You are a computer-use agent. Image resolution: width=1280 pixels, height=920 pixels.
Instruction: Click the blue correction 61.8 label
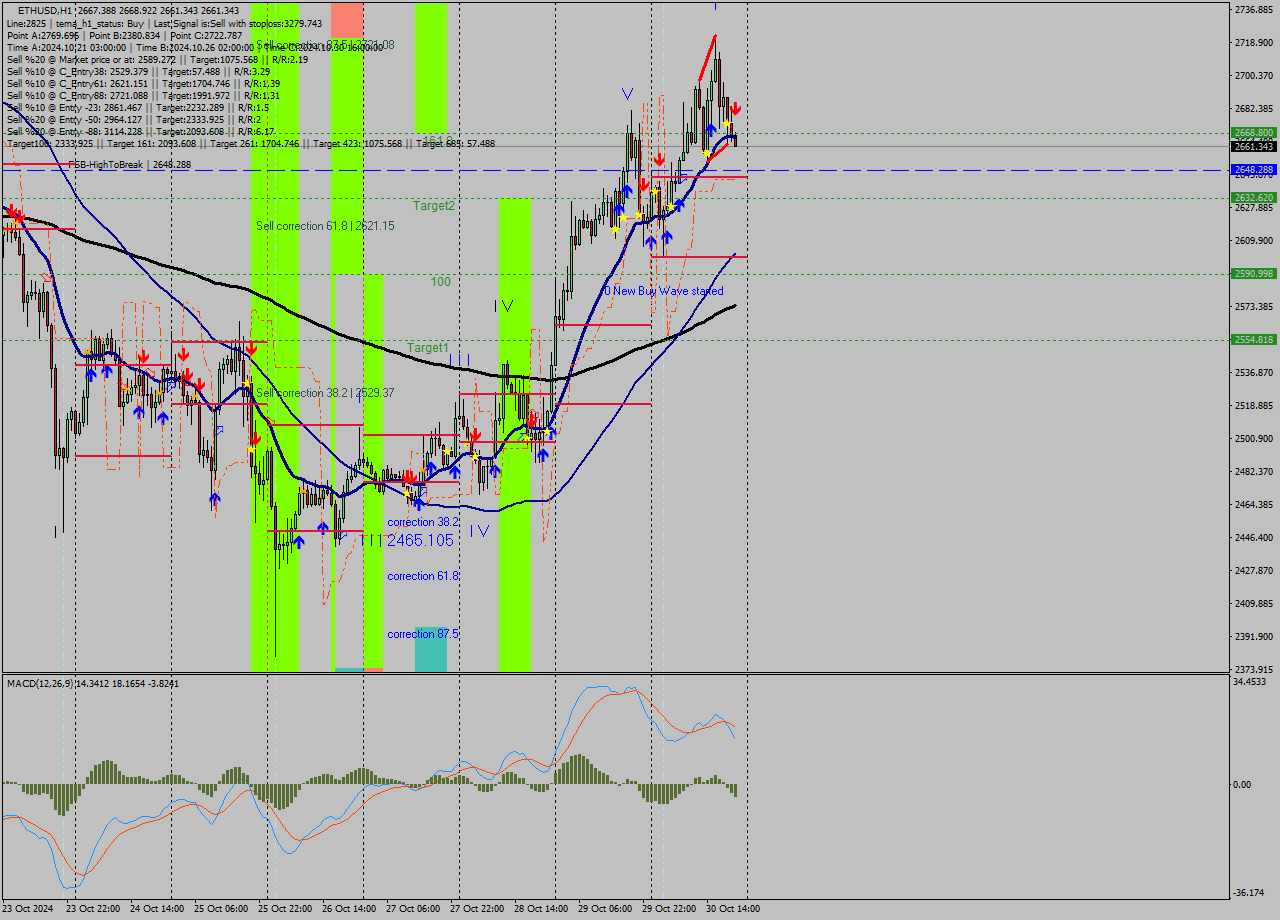click(x=424, y=576)
